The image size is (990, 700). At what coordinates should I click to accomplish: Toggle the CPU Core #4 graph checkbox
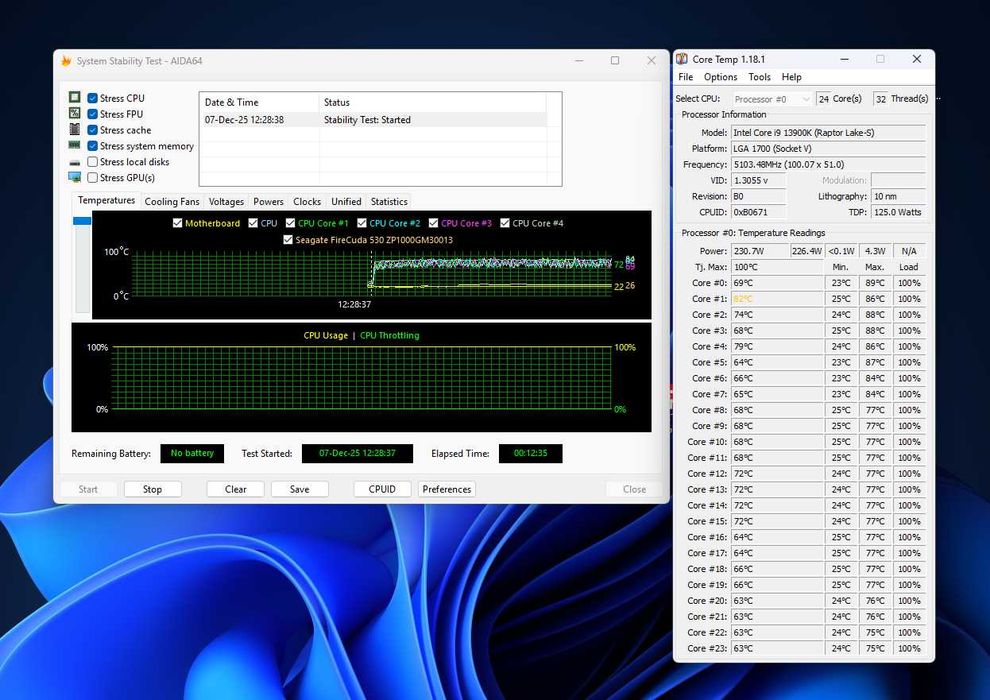504,223
